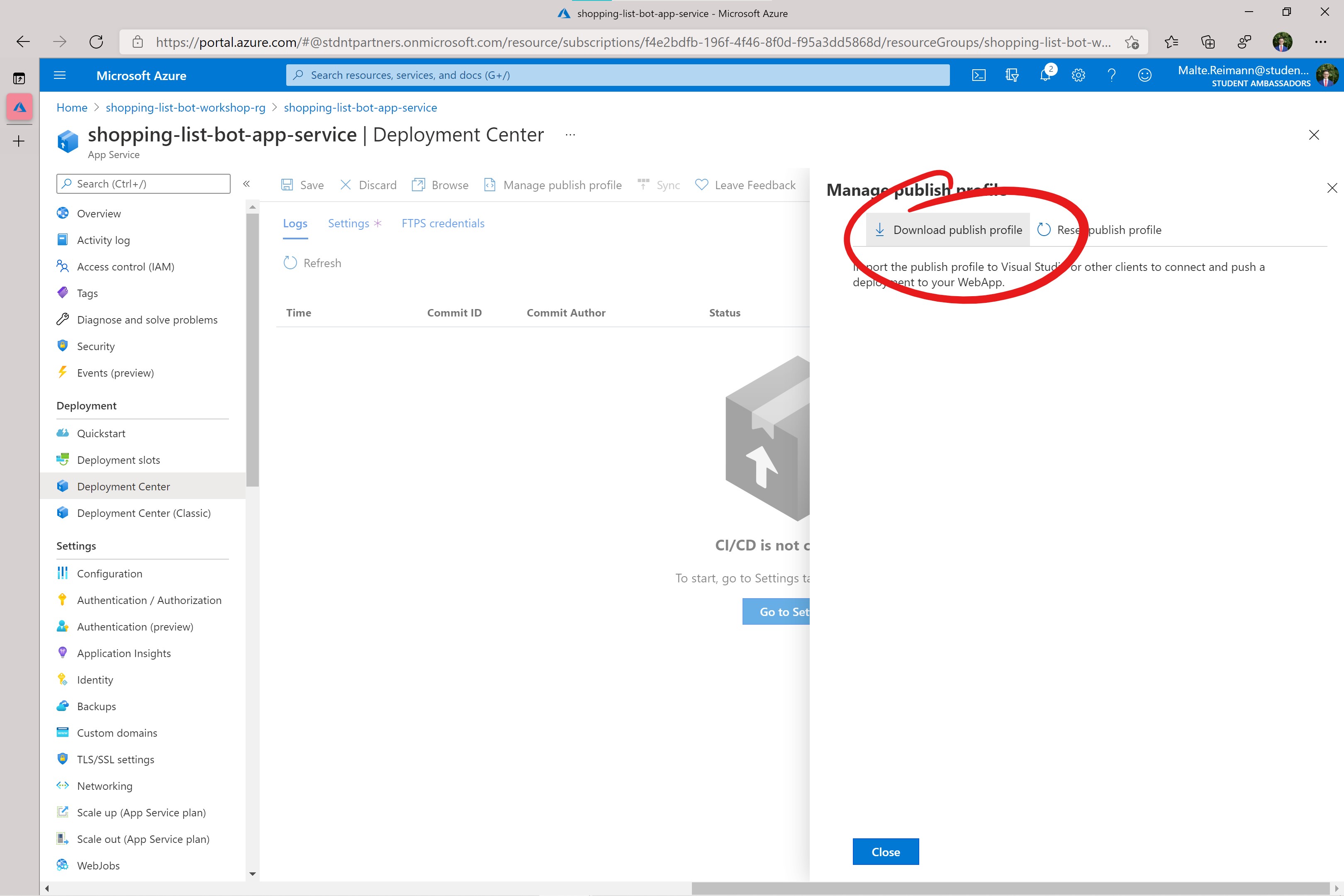The width and height of the screenshot is (1344, 896).
Task: Open Azure portal hamburger menu
Action: point(60,75)
